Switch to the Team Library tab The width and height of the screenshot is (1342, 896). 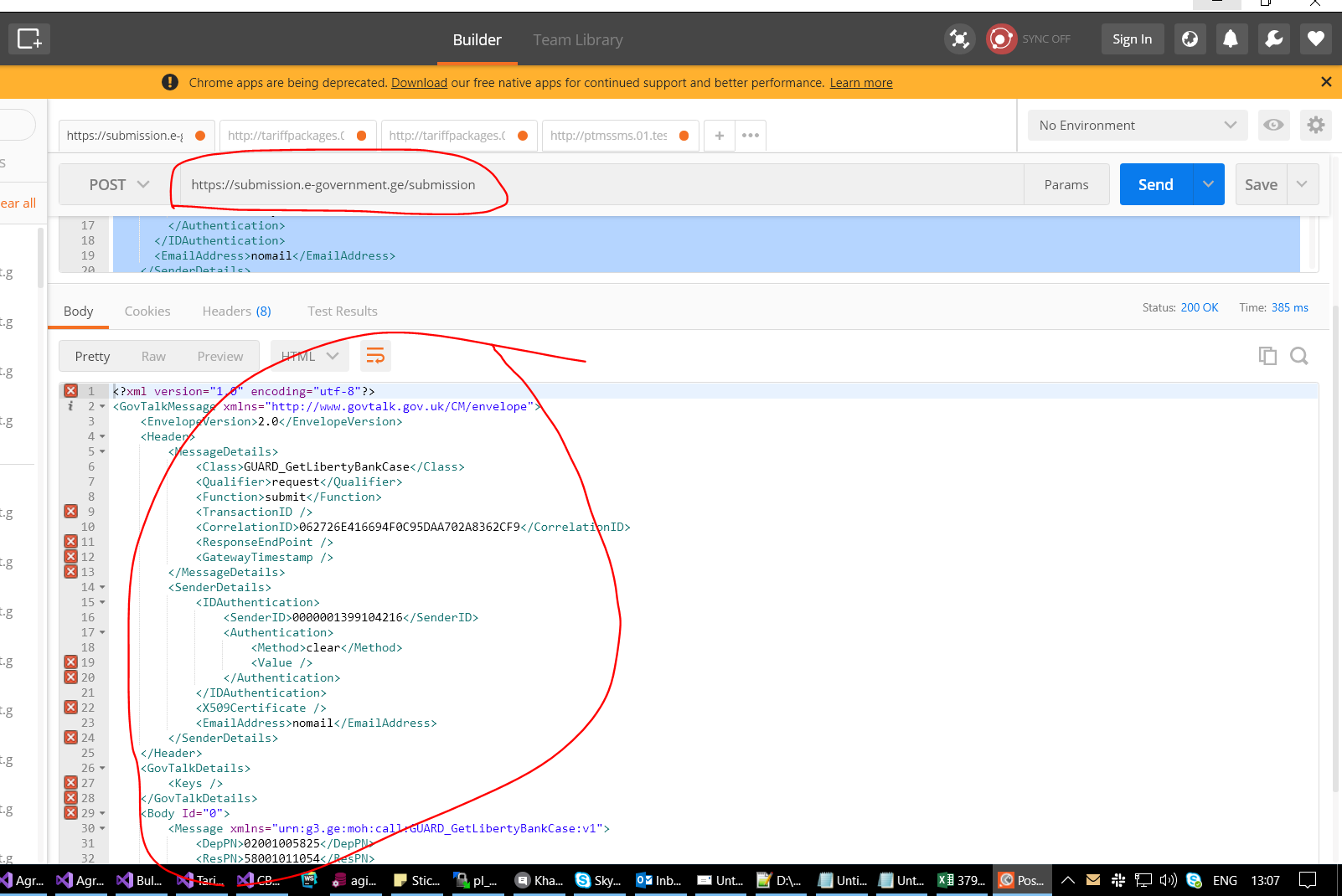[577, 39]
